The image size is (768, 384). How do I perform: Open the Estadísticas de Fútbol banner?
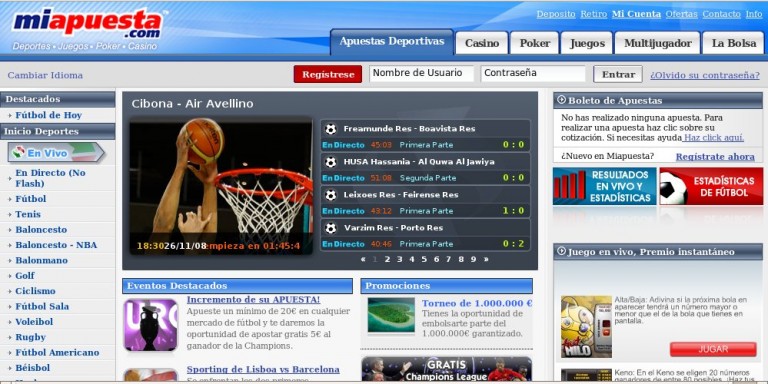tap(711, 186)
